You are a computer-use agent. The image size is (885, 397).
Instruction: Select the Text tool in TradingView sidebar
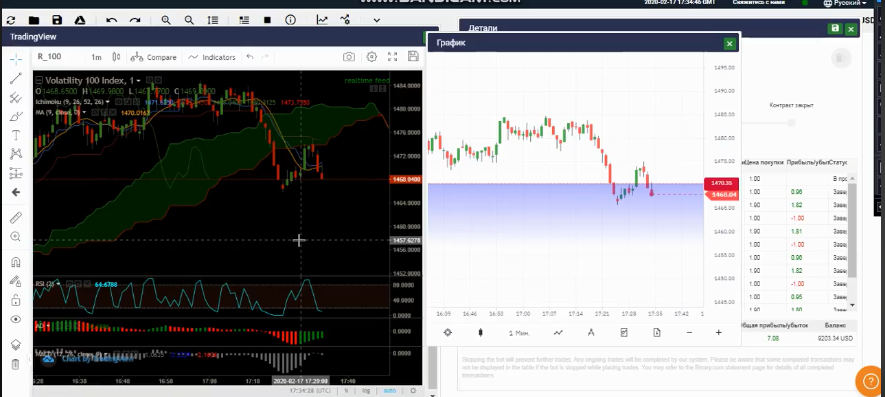(x=16, y=136)
